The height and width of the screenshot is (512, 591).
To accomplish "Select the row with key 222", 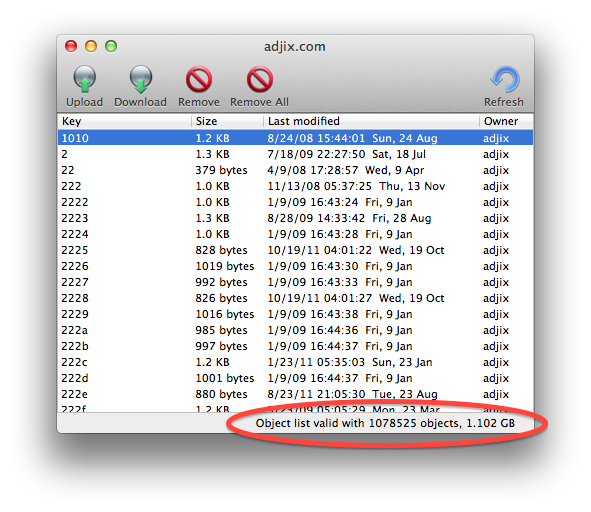I will pyautogui.click(x=296, y=186).
